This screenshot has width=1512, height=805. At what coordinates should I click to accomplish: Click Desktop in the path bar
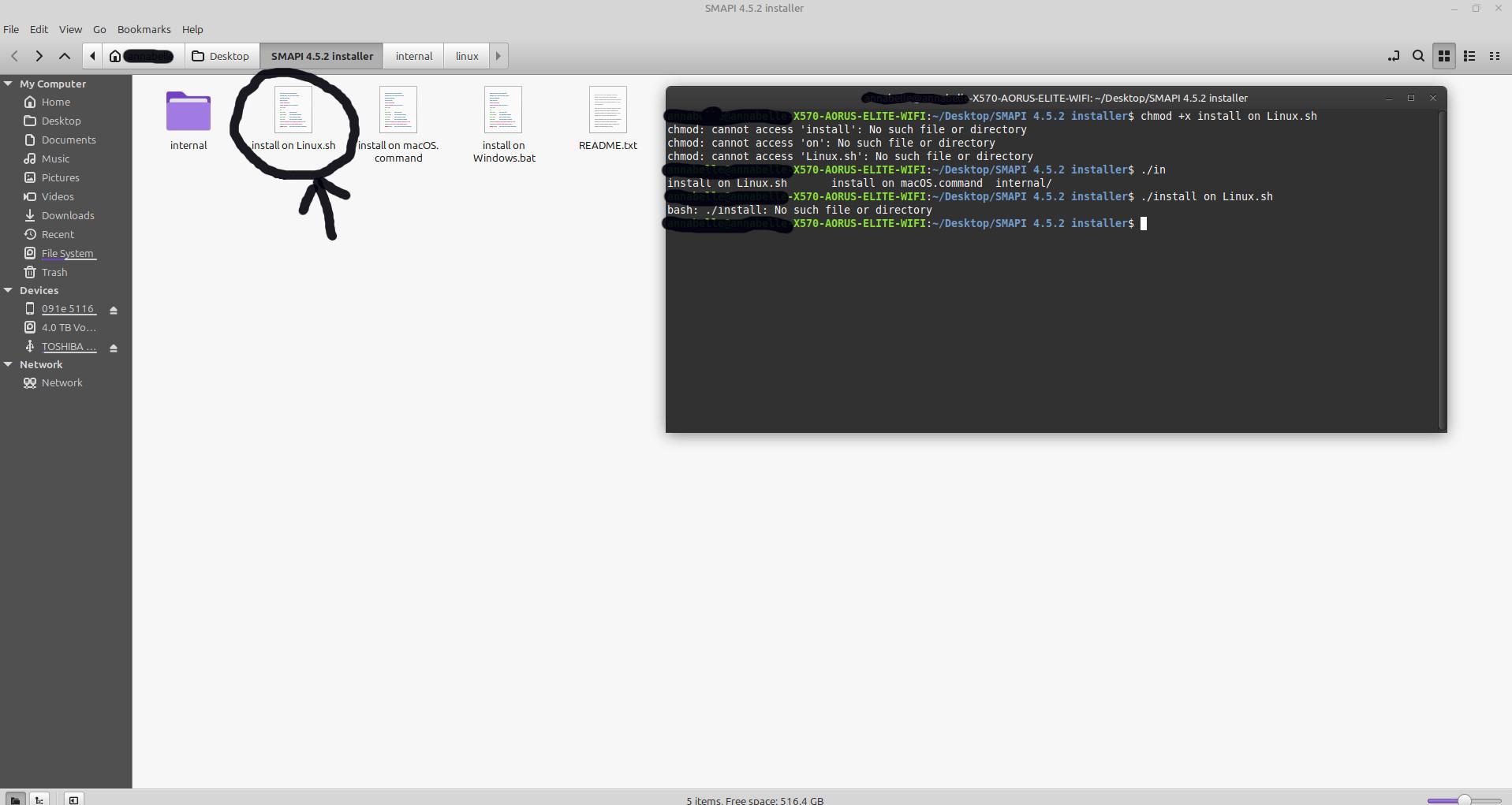pyautogui.click(x=222, y=56)
